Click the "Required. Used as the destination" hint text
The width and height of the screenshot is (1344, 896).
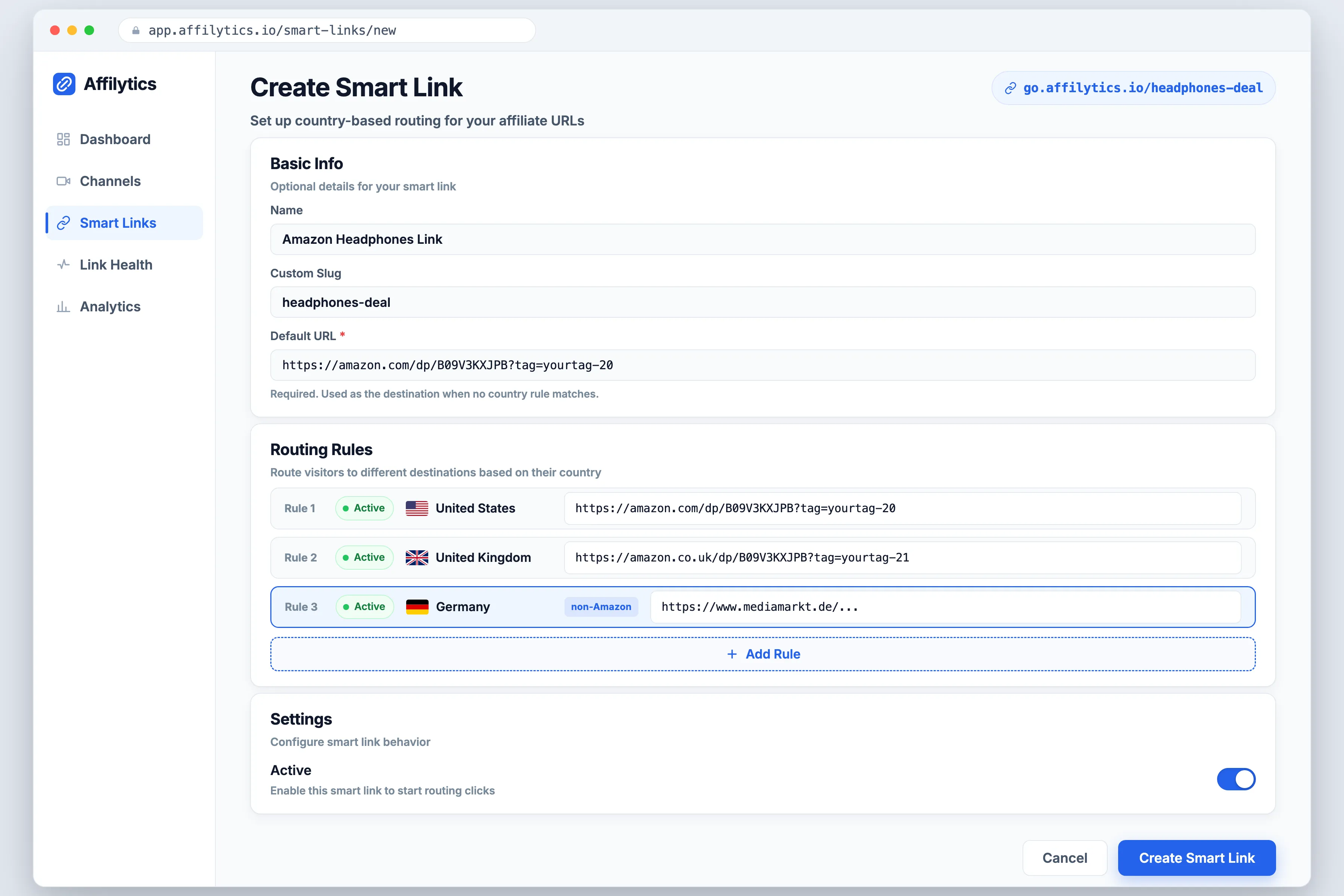[434, 394]
